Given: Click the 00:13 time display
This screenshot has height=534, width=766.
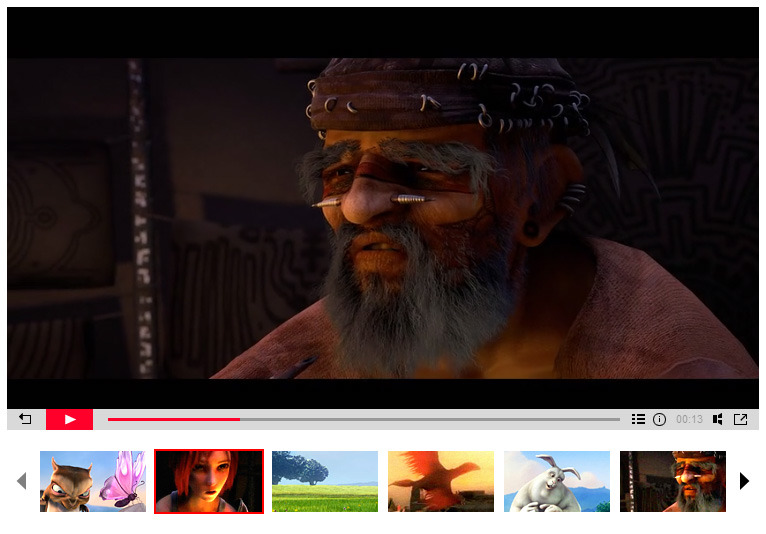Looking at the screenshot, I should 689,419.
